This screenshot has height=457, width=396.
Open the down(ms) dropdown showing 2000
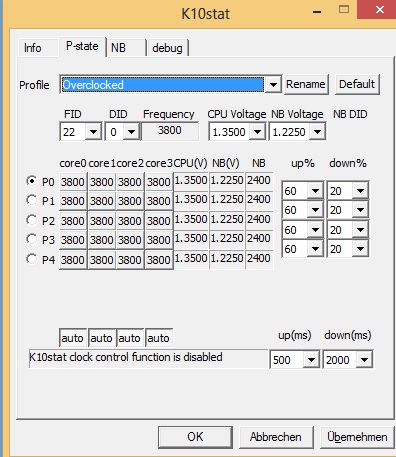click(x=364, y=360)
